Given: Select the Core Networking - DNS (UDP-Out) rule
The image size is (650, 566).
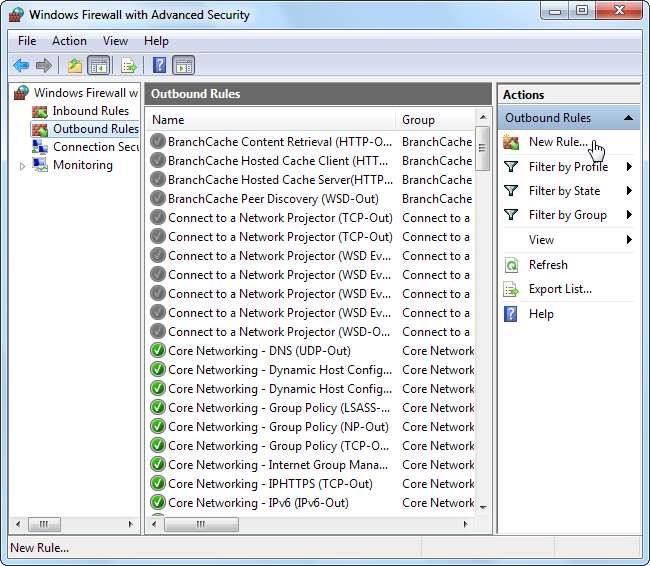Looking at the screenshot, I should tap(259, 351).
